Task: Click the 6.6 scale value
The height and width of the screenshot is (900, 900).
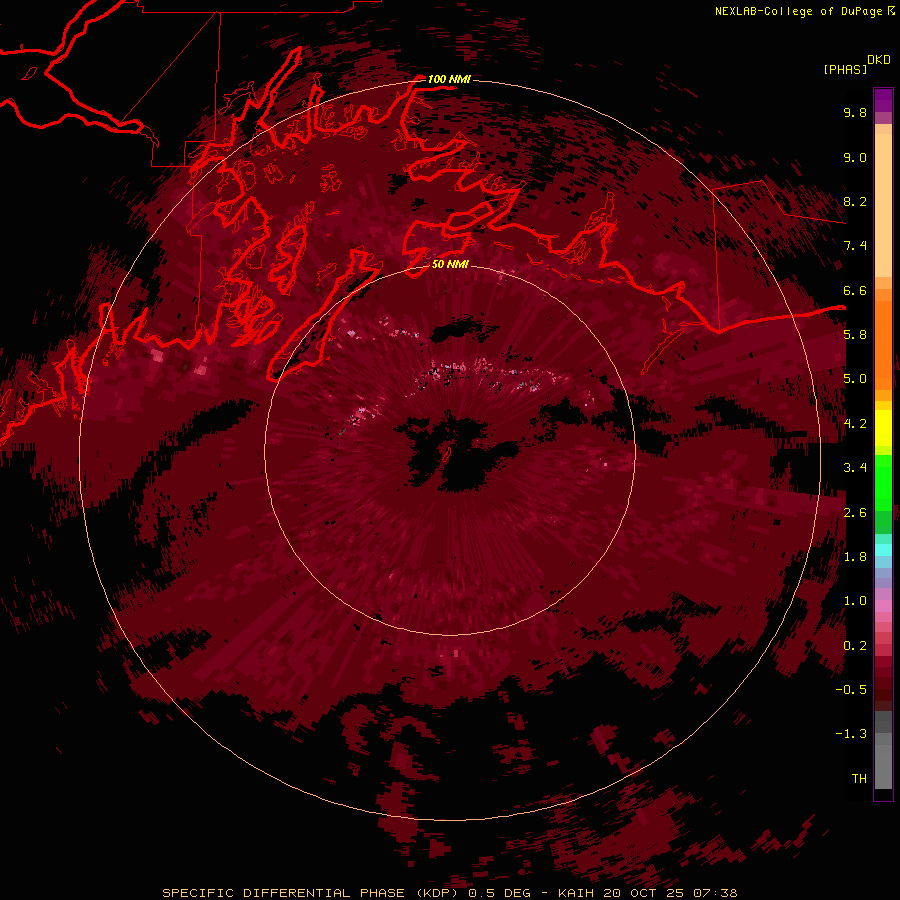Action: [x=855, y=290]
